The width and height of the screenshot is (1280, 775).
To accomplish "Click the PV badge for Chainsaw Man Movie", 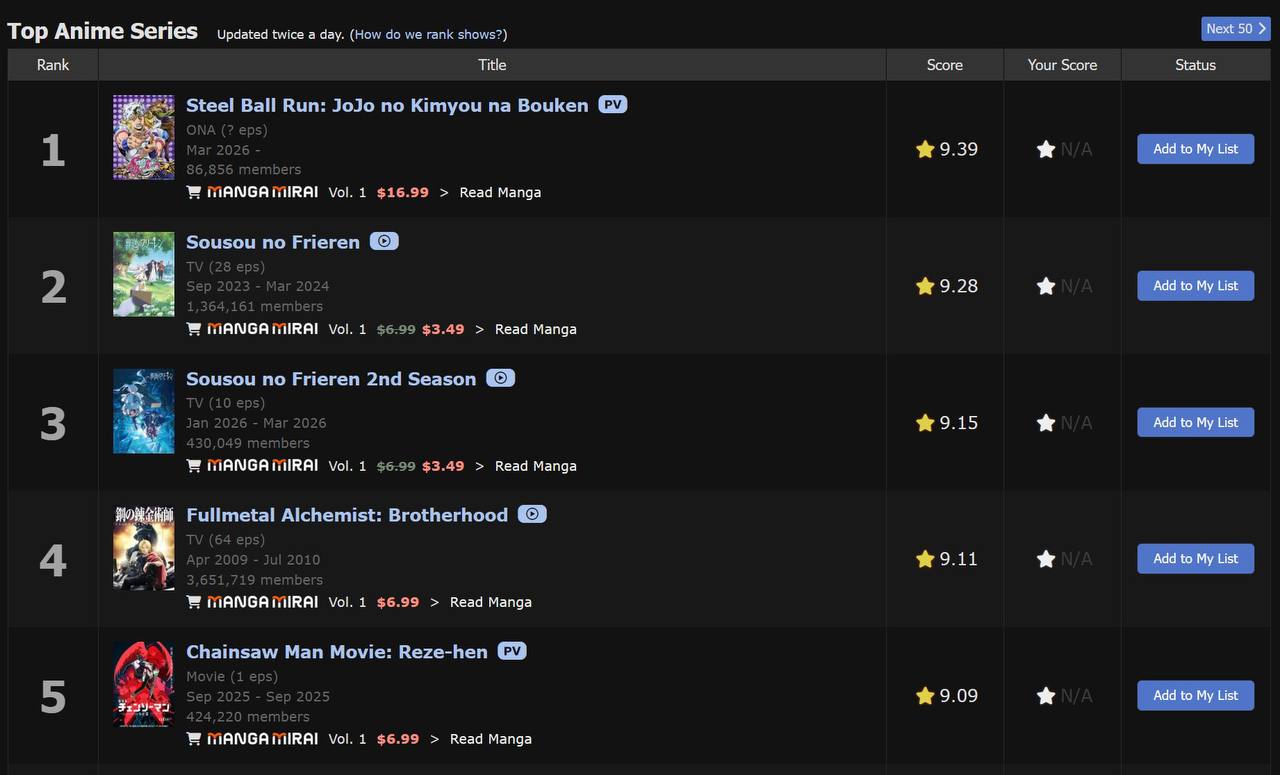I will [512, 651].
